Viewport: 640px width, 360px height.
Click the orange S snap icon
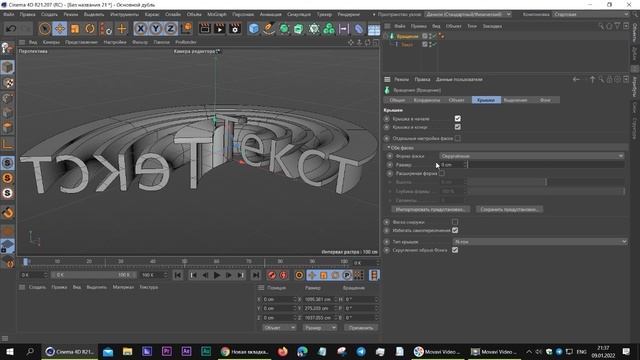tap(7, 178)
